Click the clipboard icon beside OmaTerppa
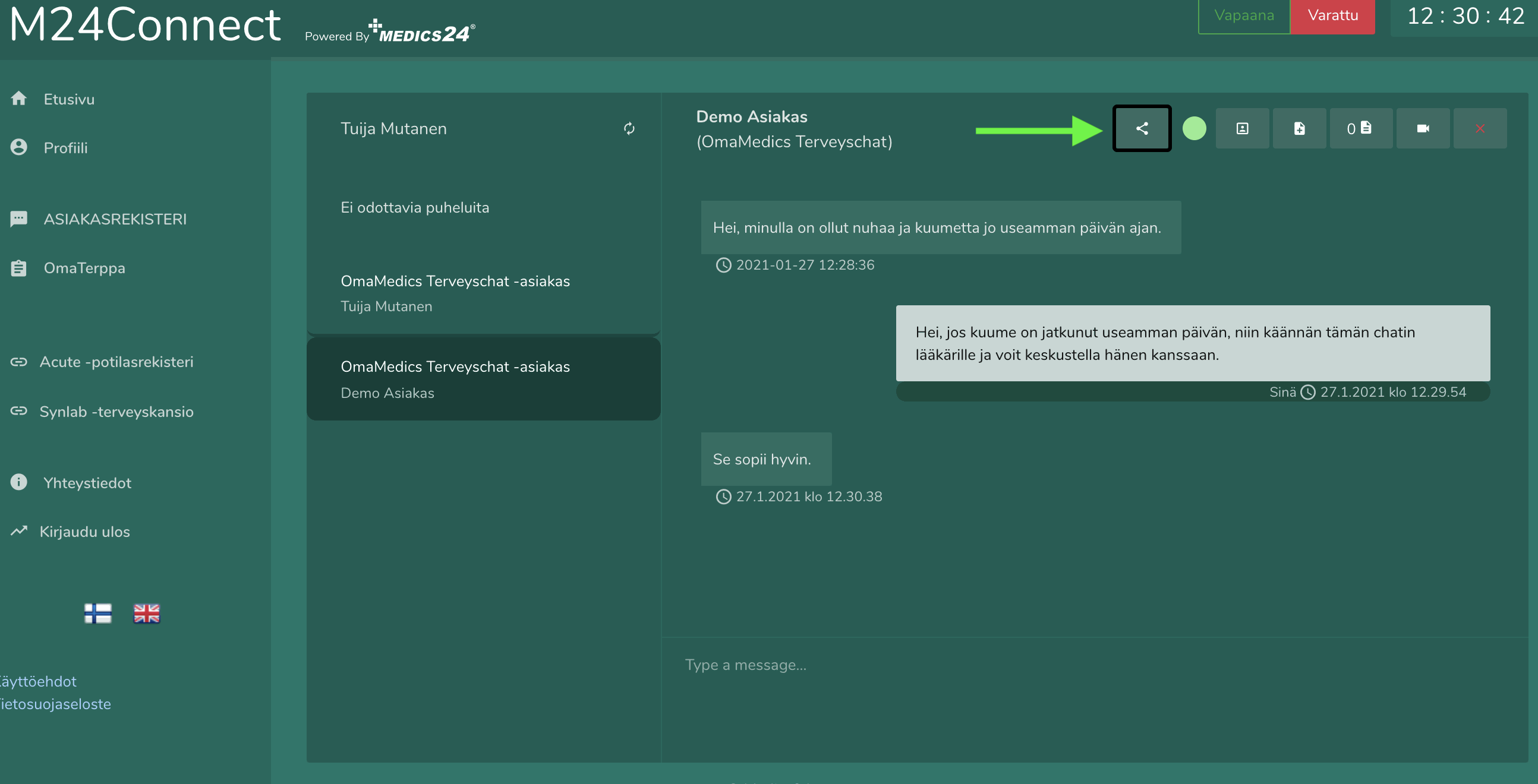 tap(18, 268)
